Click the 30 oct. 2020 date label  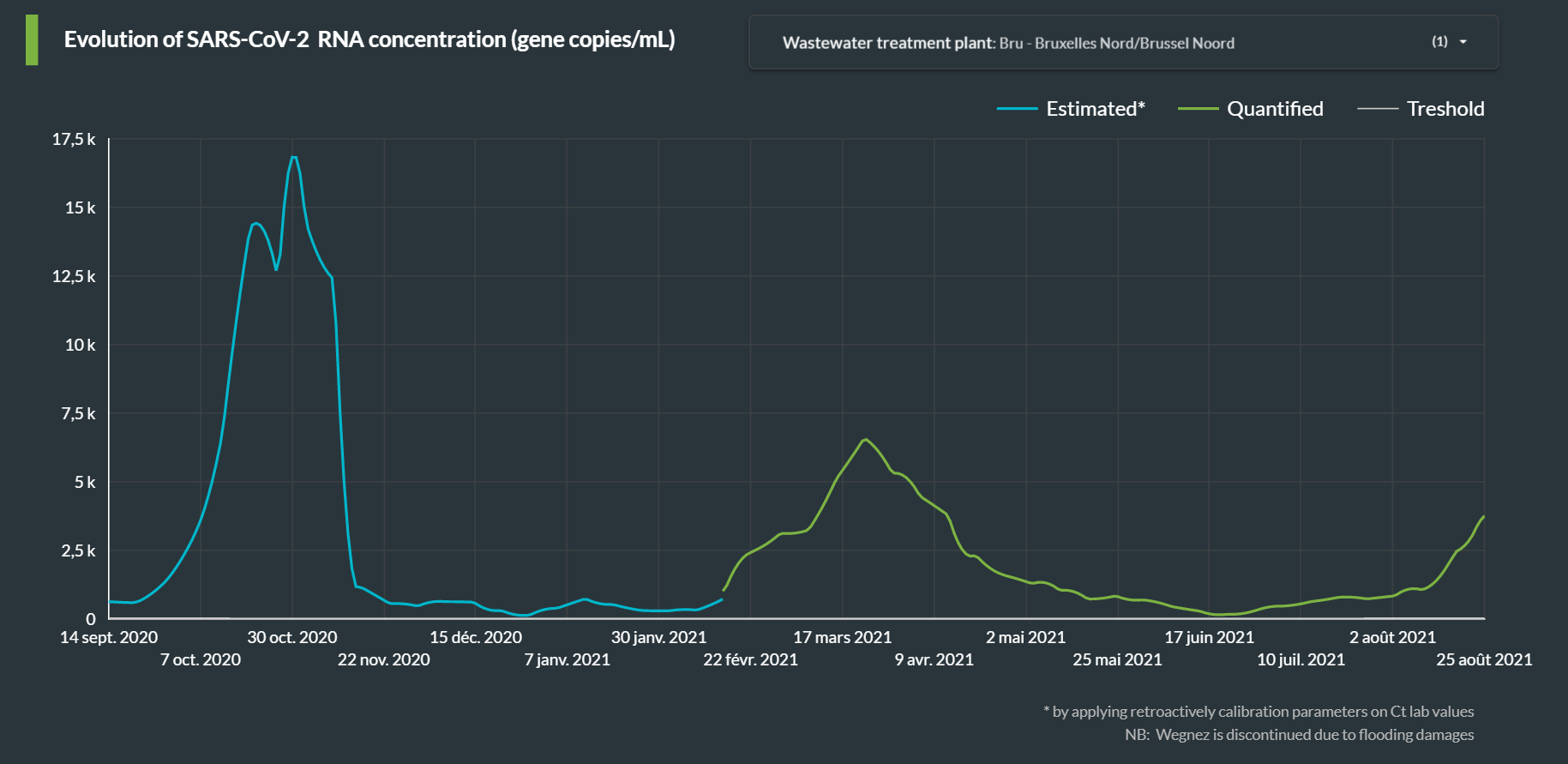pyautogui.click(x=292, y=637)
